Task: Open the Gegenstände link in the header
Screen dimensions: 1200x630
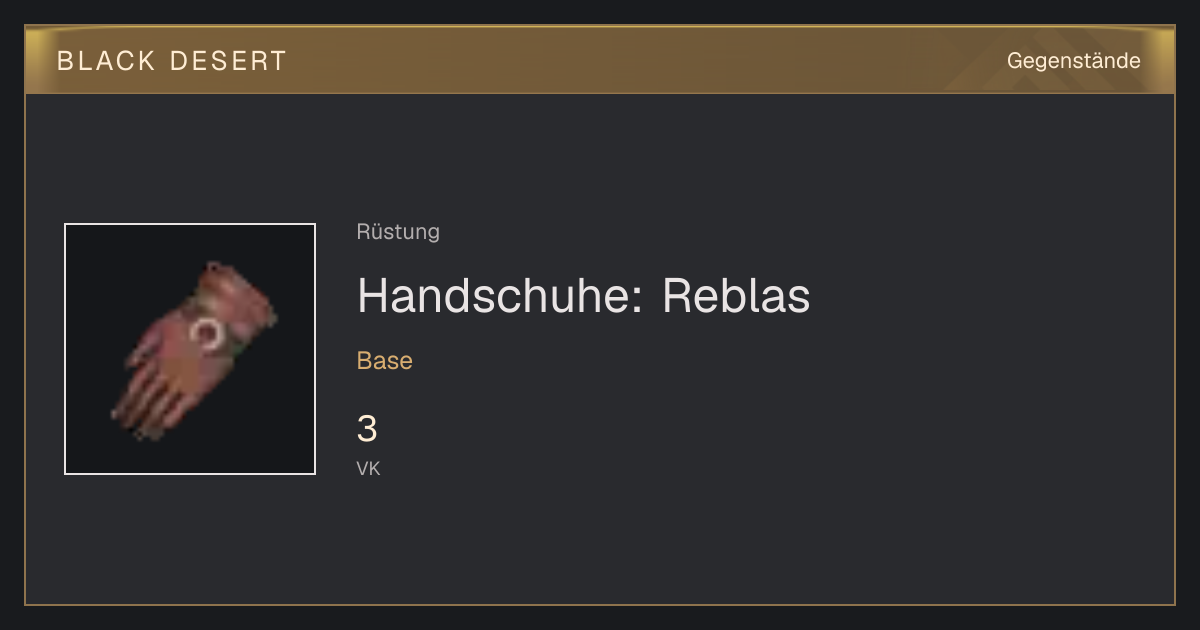Action: pyautogui.click(x=1073, y=60)
